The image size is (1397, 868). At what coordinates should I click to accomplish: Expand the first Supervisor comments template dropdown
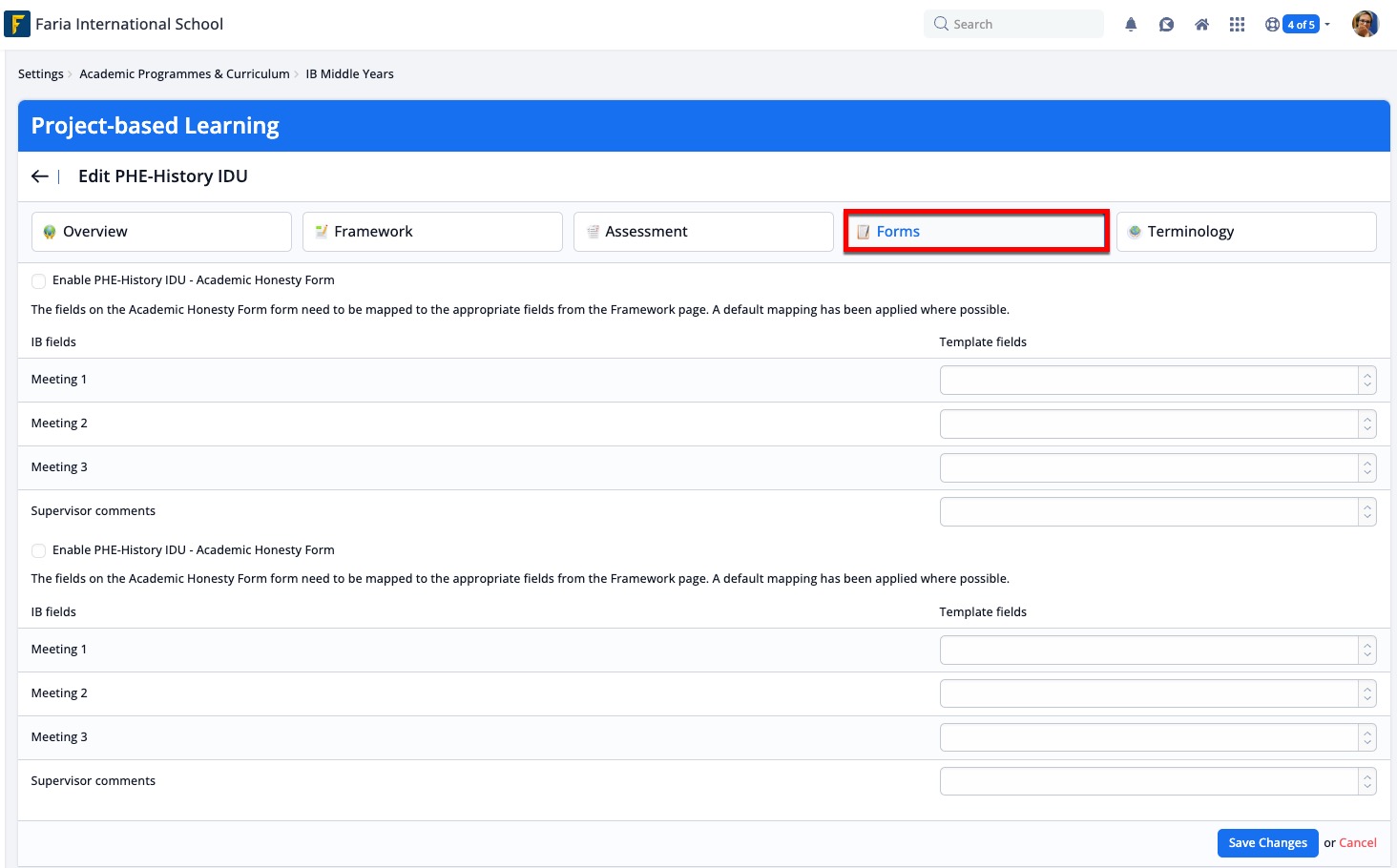click(1157, 511)
